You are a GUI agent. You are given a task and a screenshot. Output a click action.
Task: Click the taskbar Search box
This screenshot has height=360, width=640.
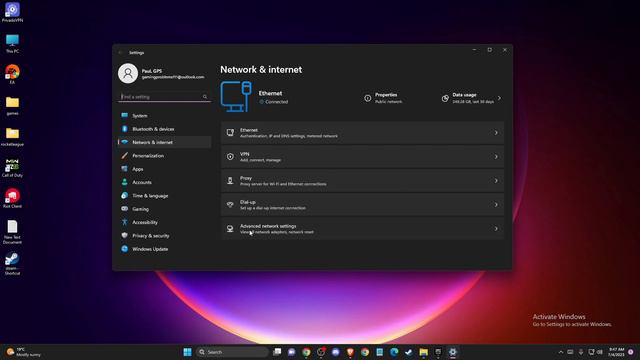tap(232, 352)
